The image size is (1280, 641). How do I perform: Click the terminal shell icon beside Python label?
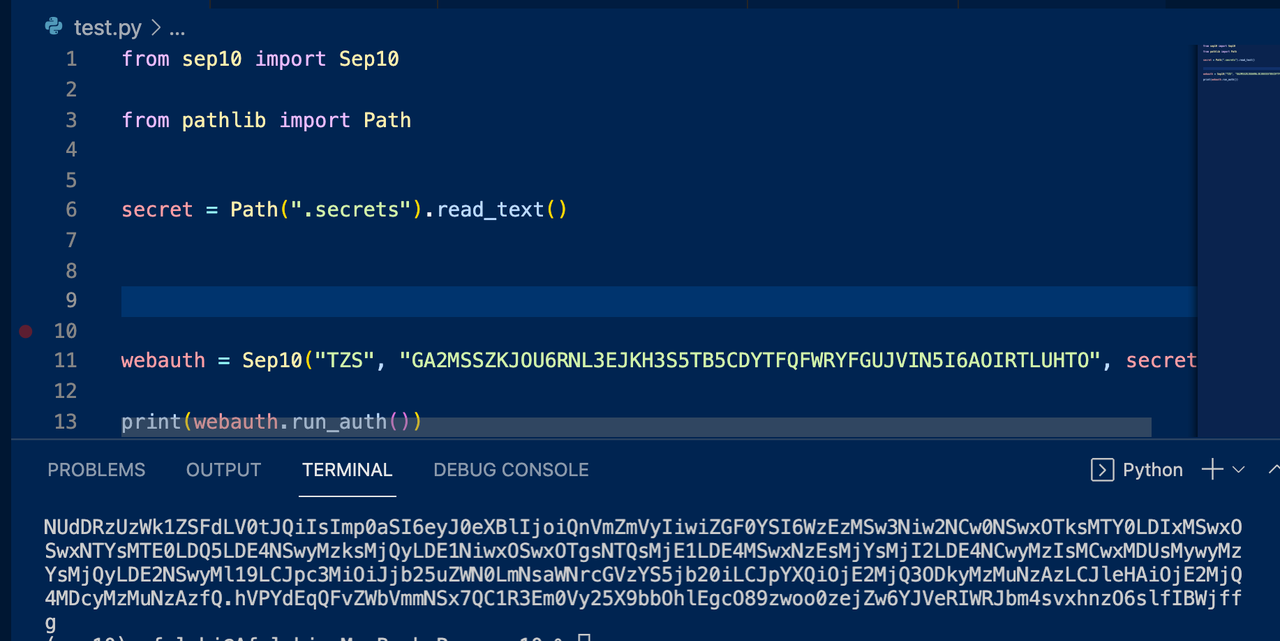pyautogui.click(x=1102, y=469)
